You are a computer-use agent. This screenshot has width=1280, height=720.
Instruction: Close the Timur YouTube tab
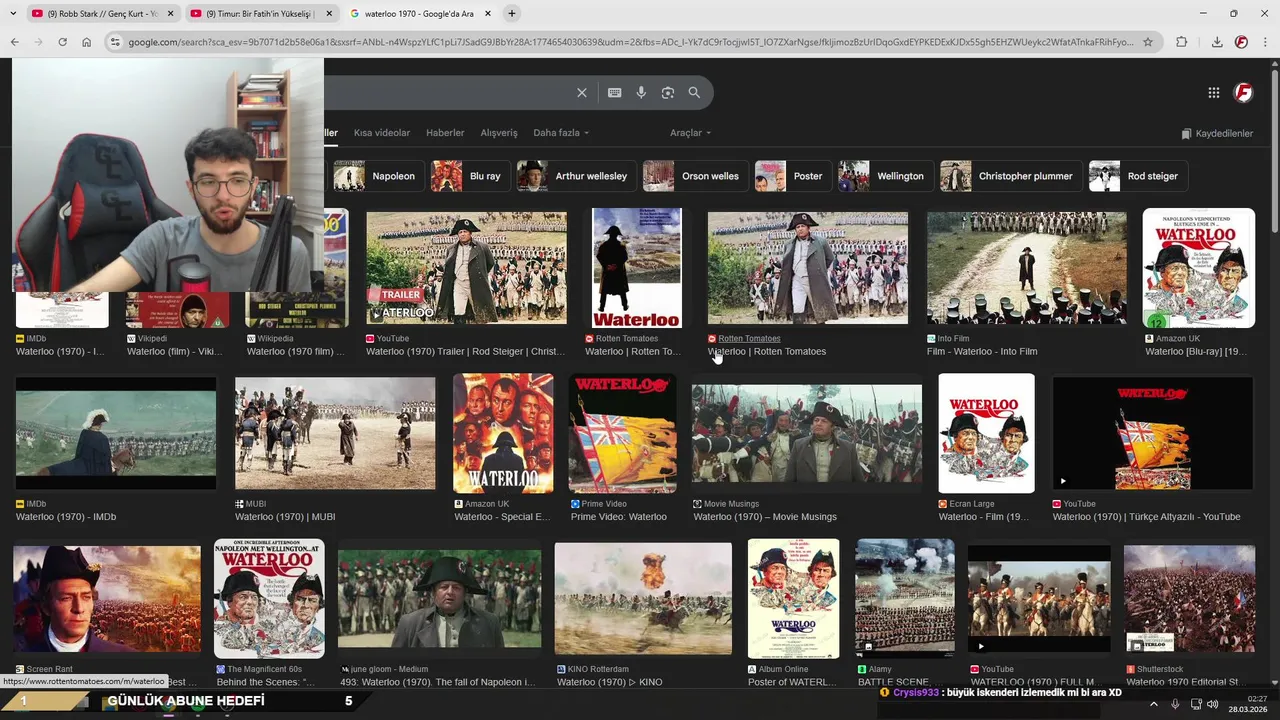pyautogui.click(x=329, y=14)
